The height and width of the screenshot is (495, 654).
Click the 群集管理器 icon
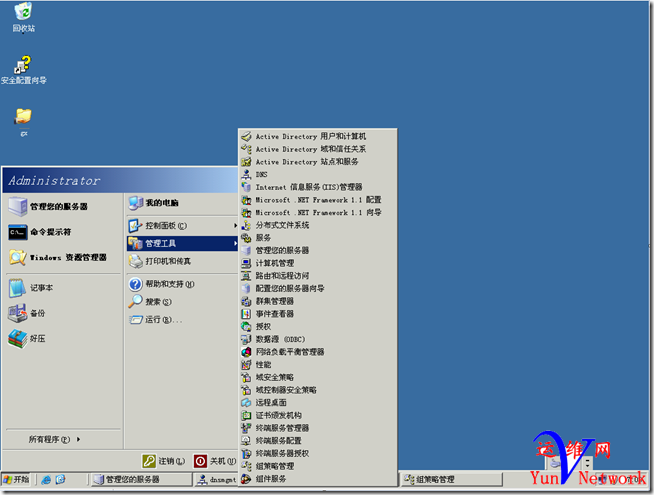246,301
